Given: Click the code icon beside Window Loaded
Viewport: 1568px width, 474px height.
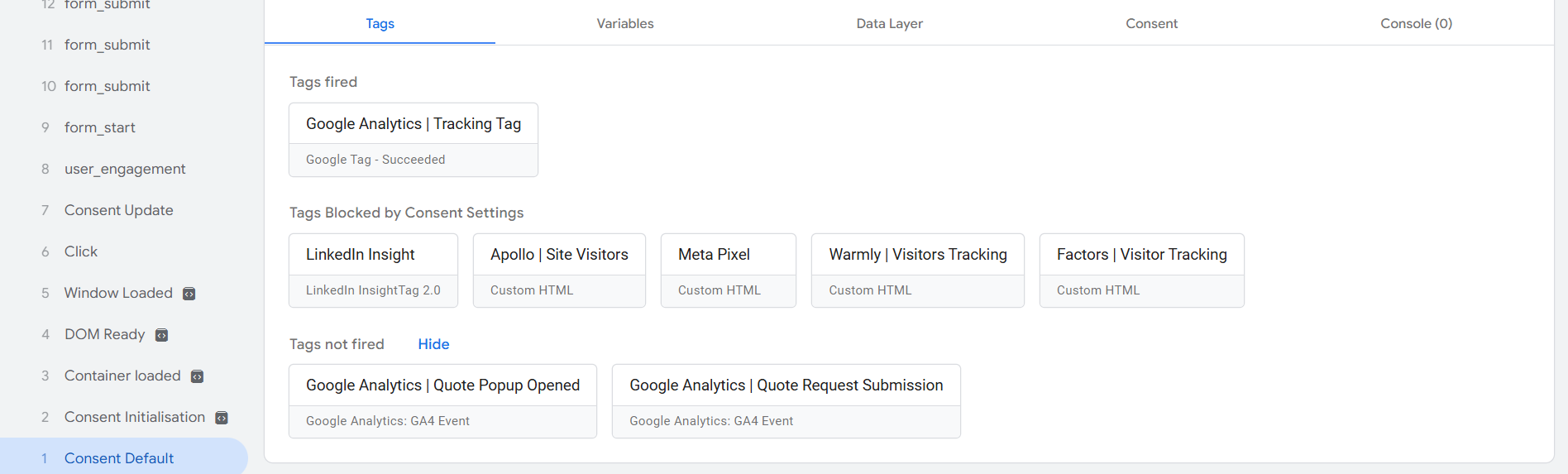Looking at the screenshot, I should tap(189, 294).
